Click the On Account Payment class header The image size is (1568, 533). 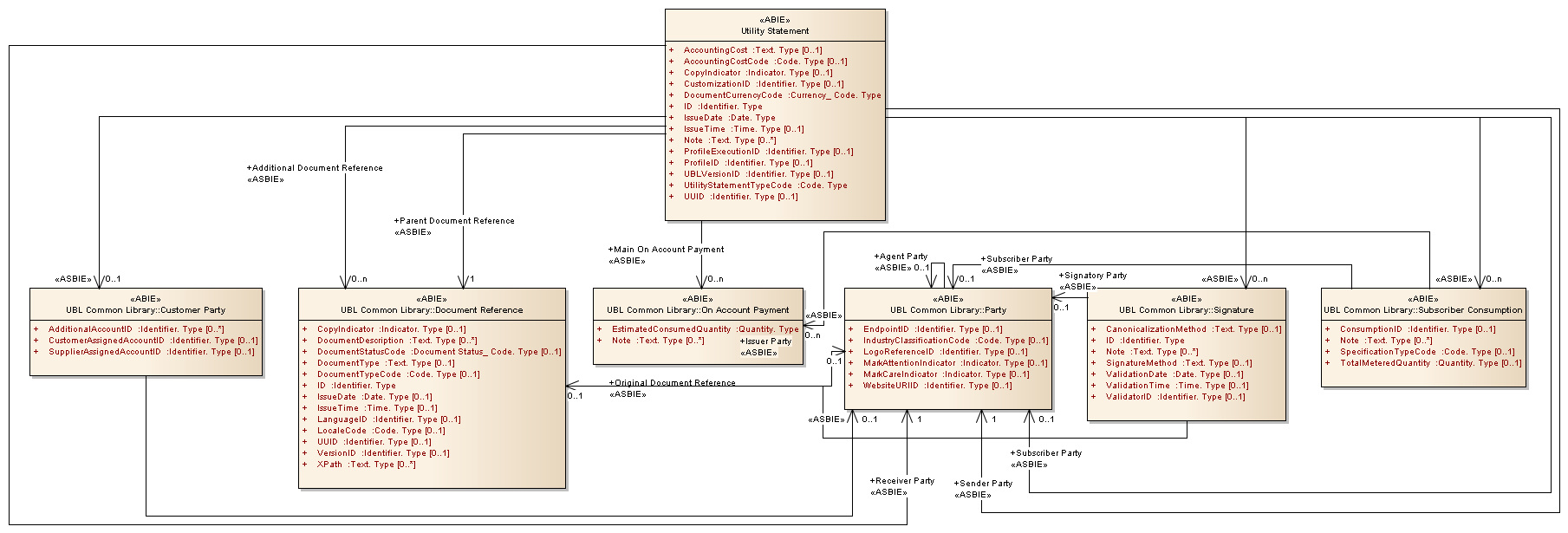(x=698, y=309)
